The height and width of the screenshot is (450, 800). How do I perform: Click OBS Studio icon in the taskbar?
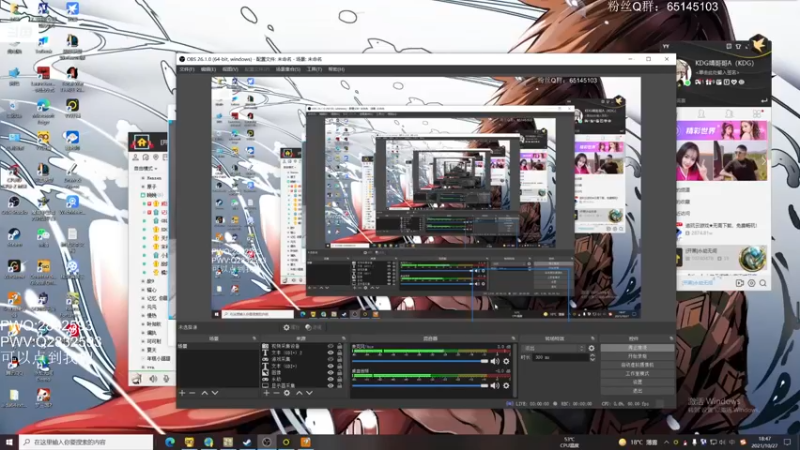(x=266, y=442)
